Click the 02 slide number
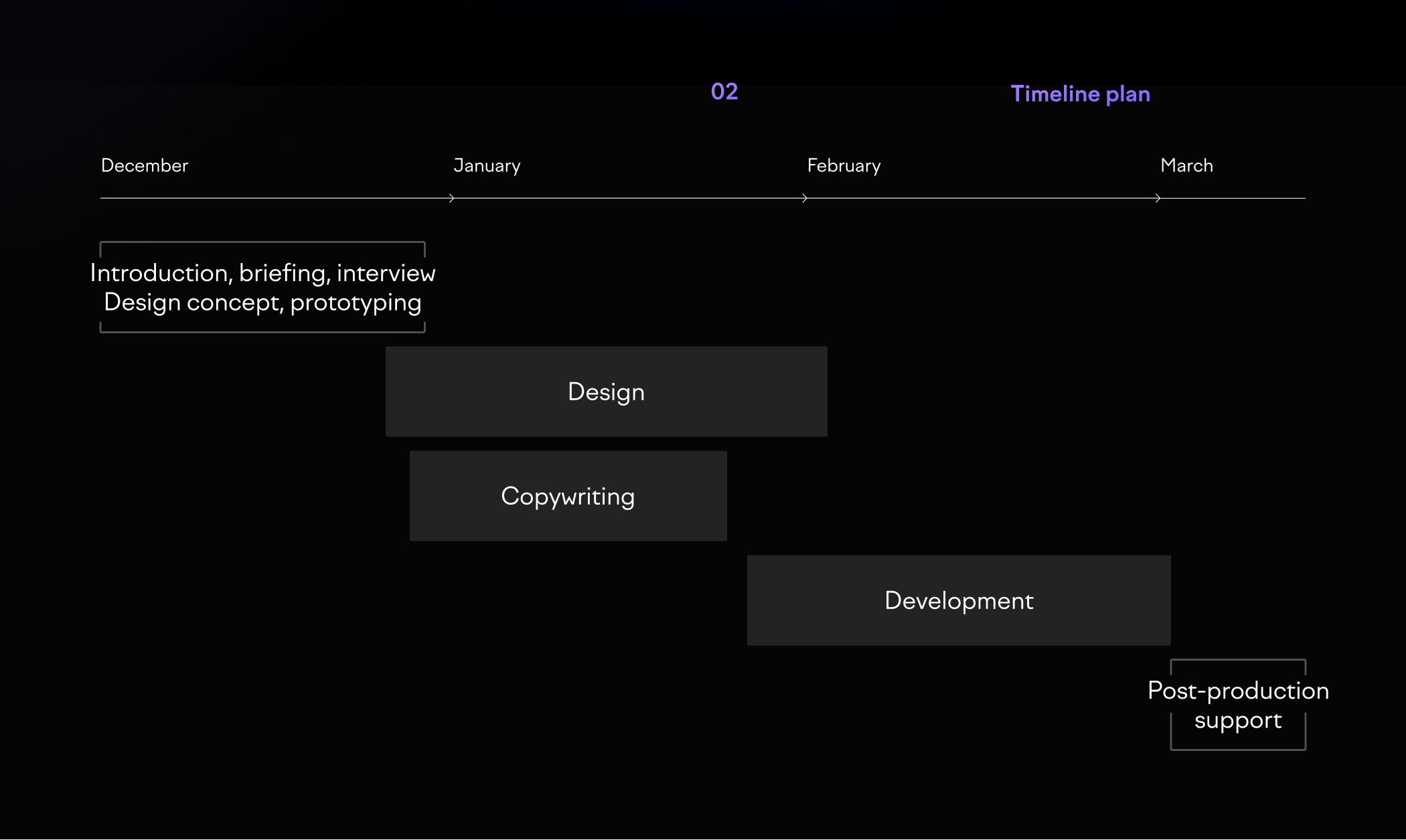The width and height of the screenshot is (1406, 840). coord(724,92)
